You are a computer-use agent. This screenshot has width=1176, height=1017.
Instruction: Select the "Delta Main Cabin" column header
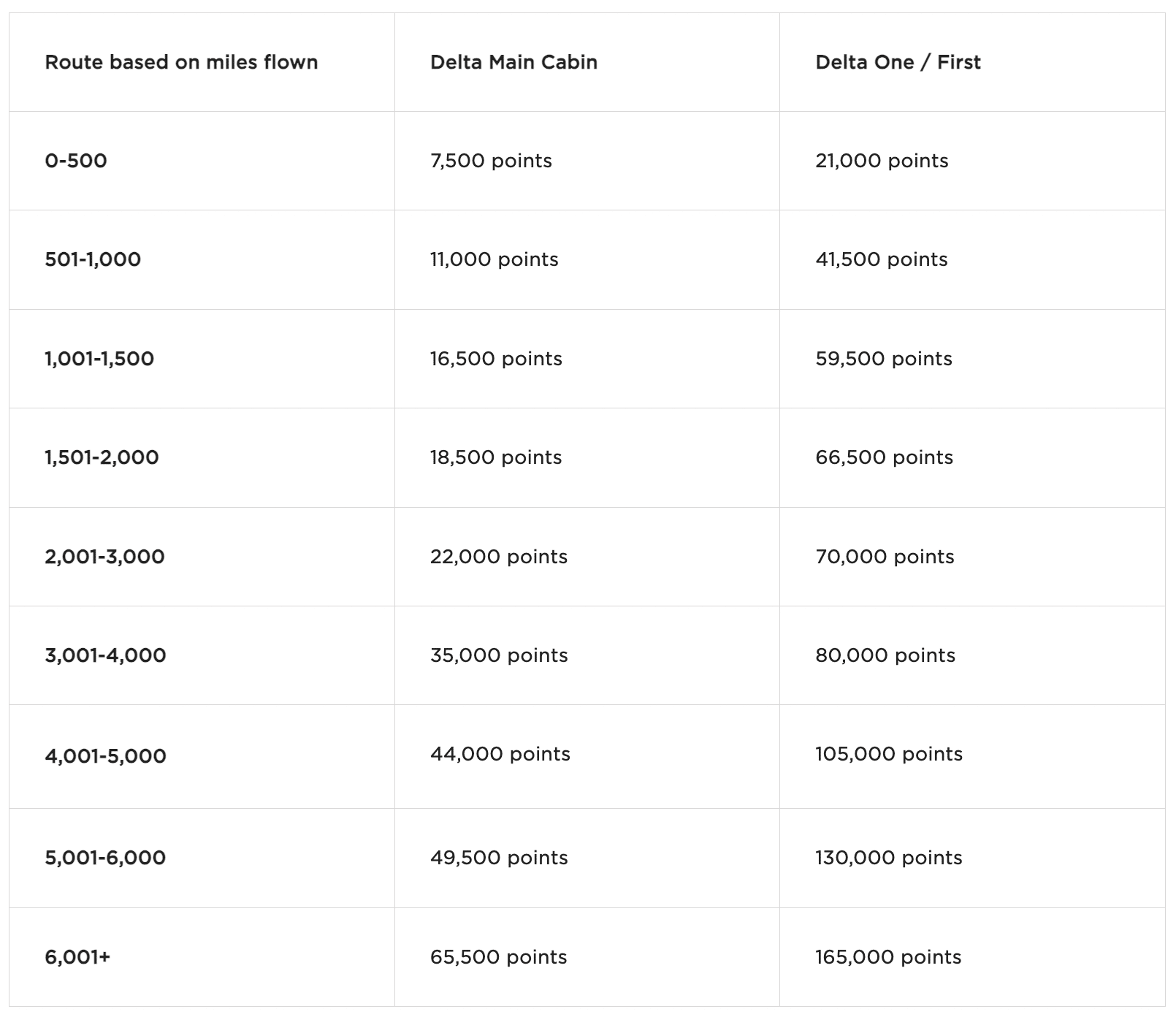pyautogui.click(x=513, y=62)
